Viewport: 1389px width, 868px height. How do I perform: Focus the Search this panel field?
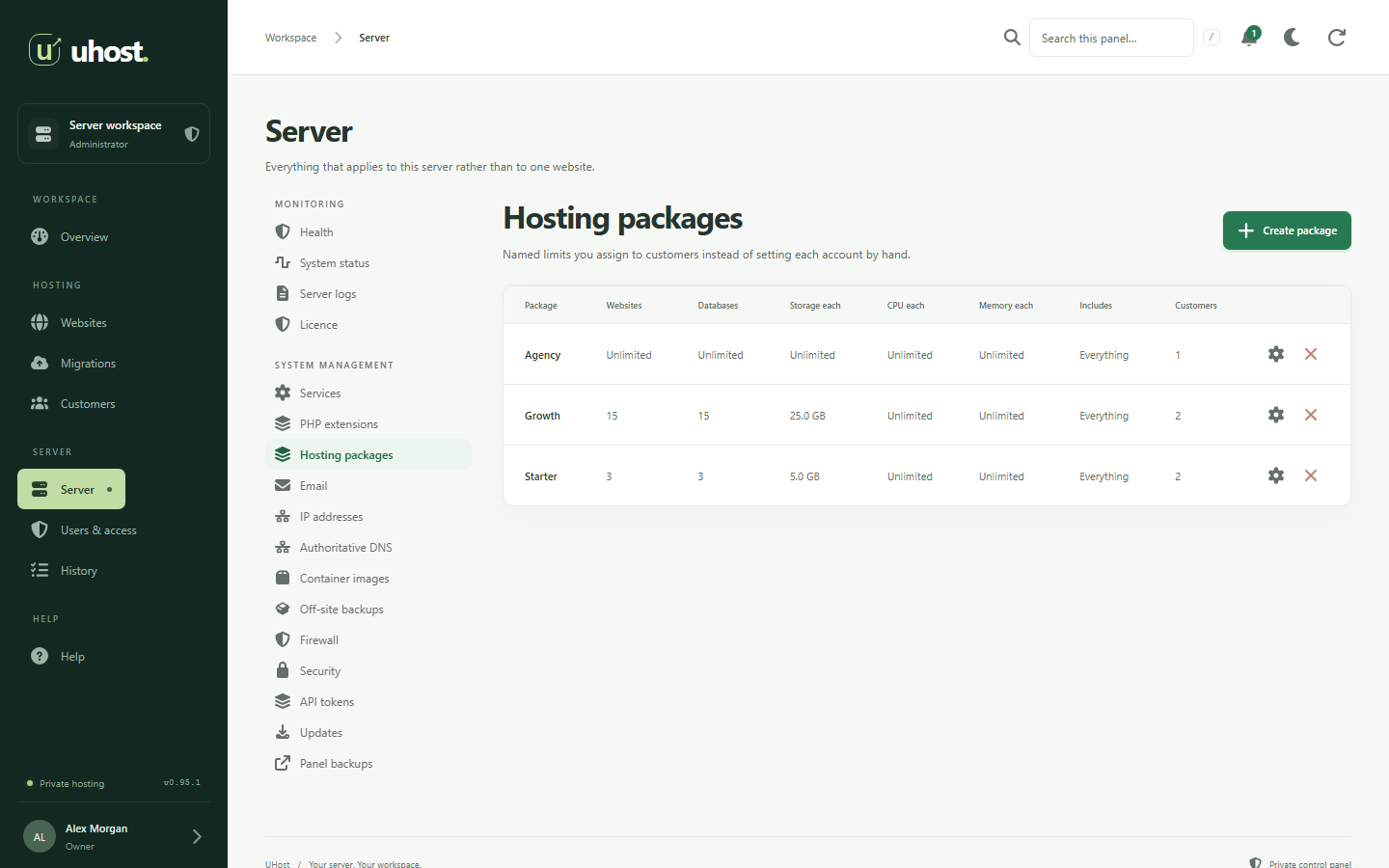click(x=1111, y=38)
